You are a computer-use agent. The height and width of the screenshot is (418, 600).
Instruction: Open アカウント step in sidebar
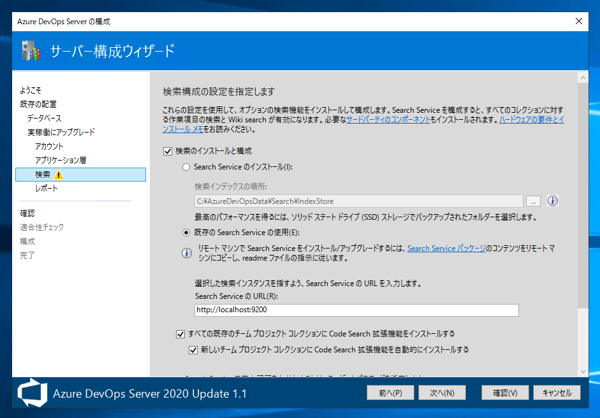click(49, 146)
